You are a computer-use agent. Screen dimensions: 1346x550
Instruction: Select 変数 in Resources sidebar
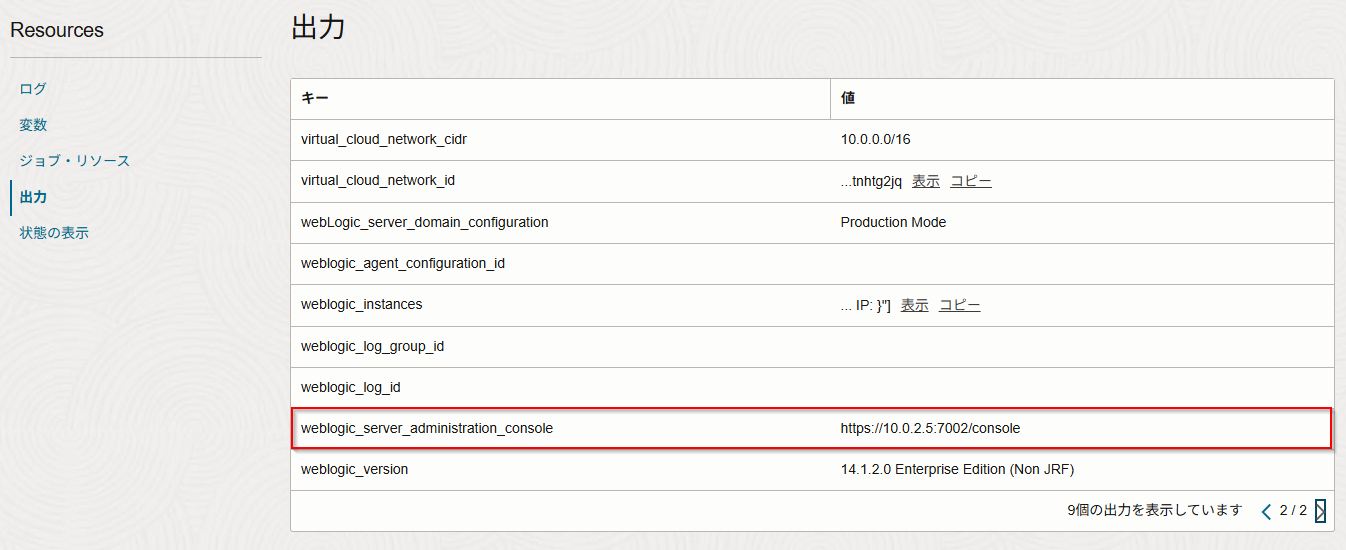33,125
